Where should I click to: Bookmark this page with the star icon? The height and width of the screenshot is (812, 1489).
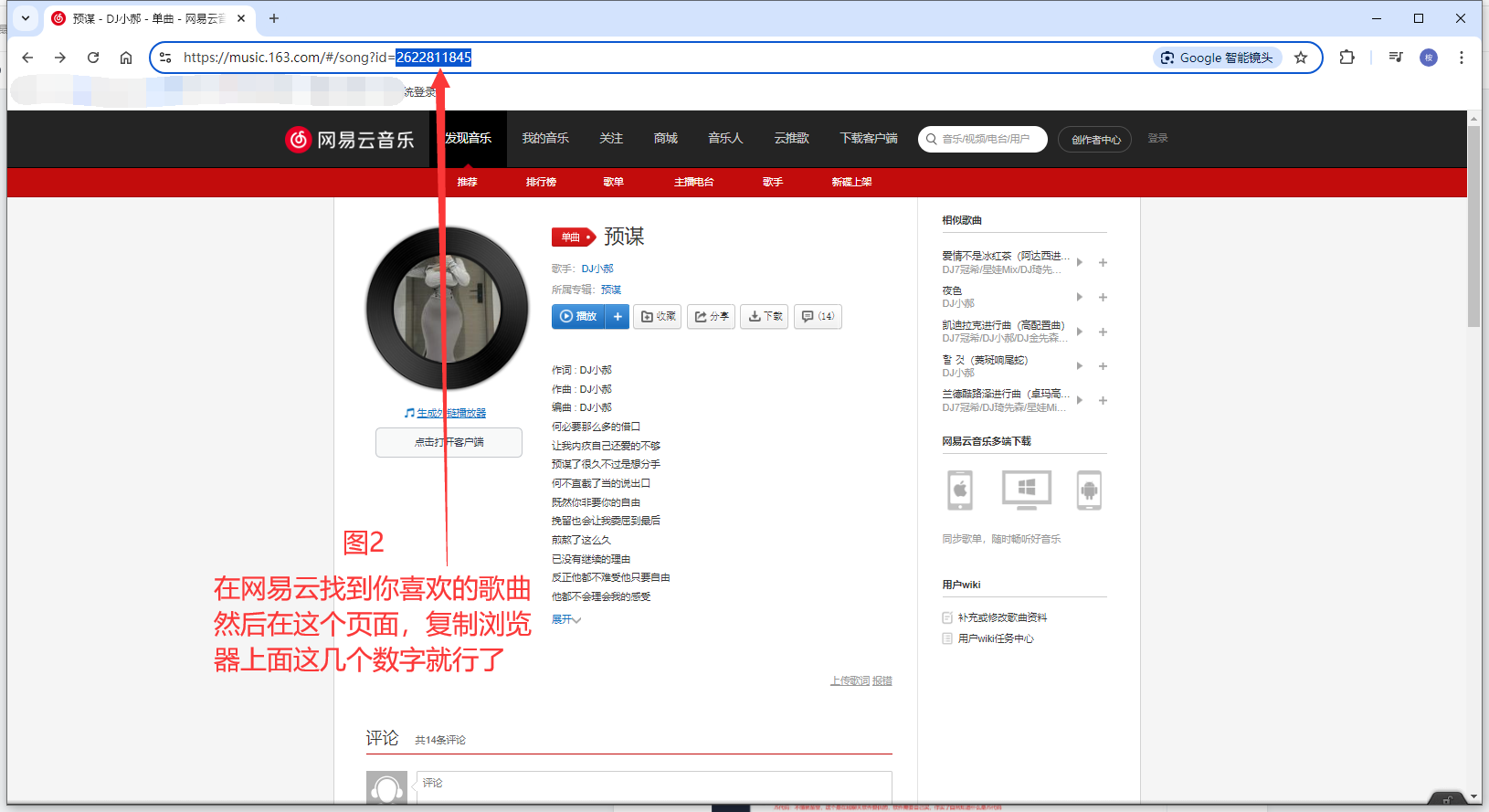click(x=1301, y=58)
